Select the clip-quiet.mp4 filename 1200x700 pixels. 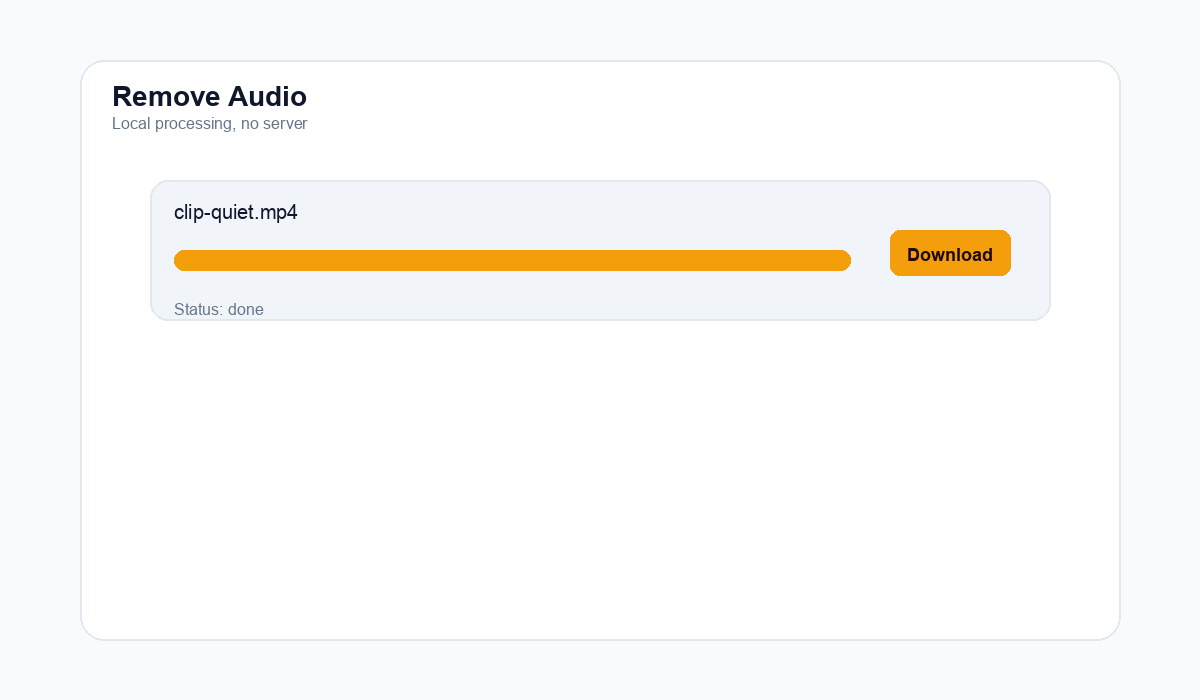click(x=236, y=212)
